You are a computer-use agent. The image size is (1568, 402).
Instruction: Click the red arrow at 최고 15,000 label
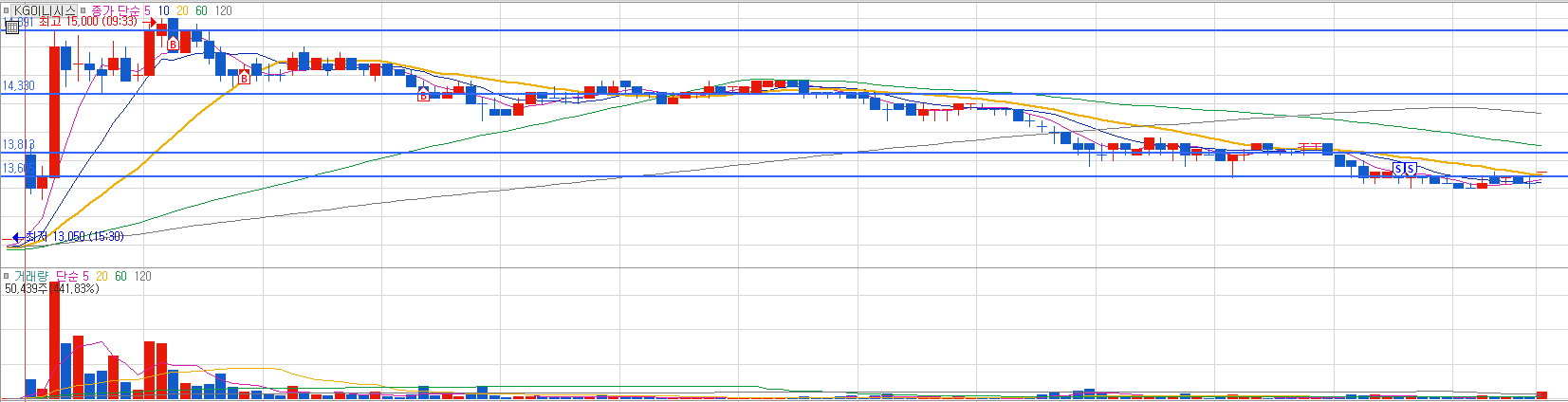click(150, 21)
